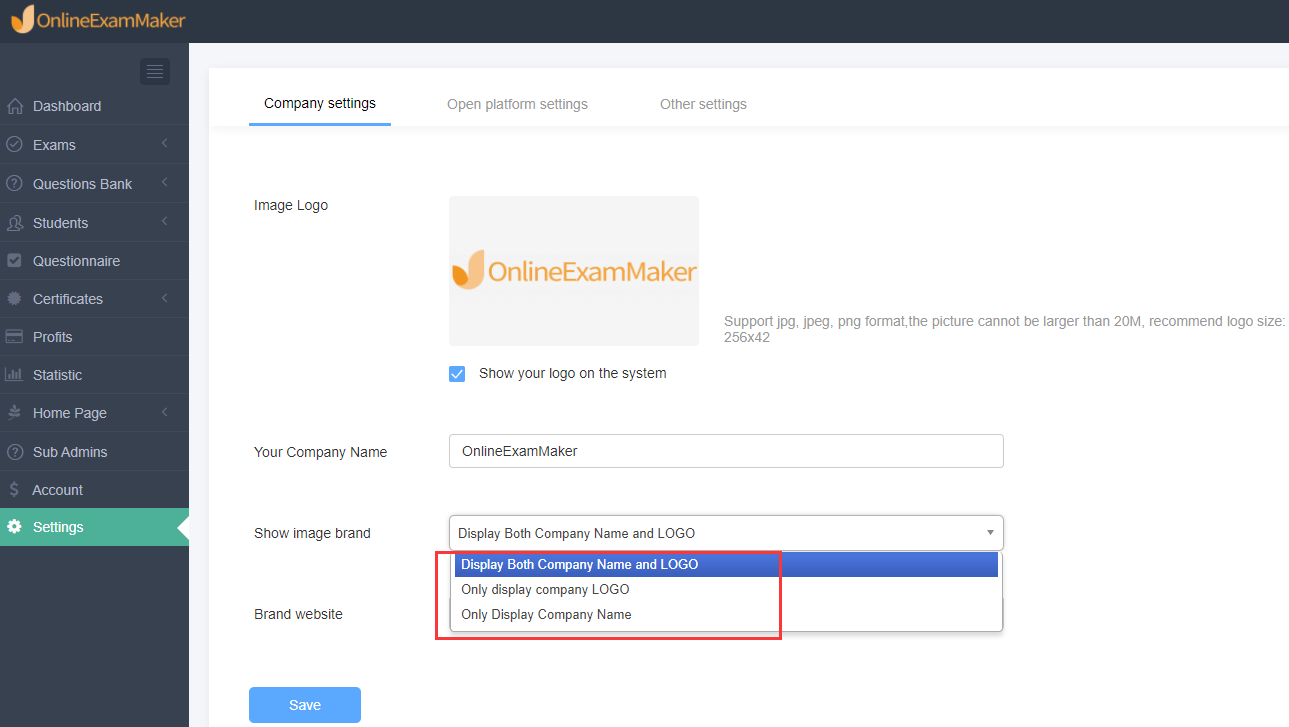Click the Image Logo upload thumbnail
Image resolution: width=1289 pixels, height=727 pixels.
click(x=574, y=271)
